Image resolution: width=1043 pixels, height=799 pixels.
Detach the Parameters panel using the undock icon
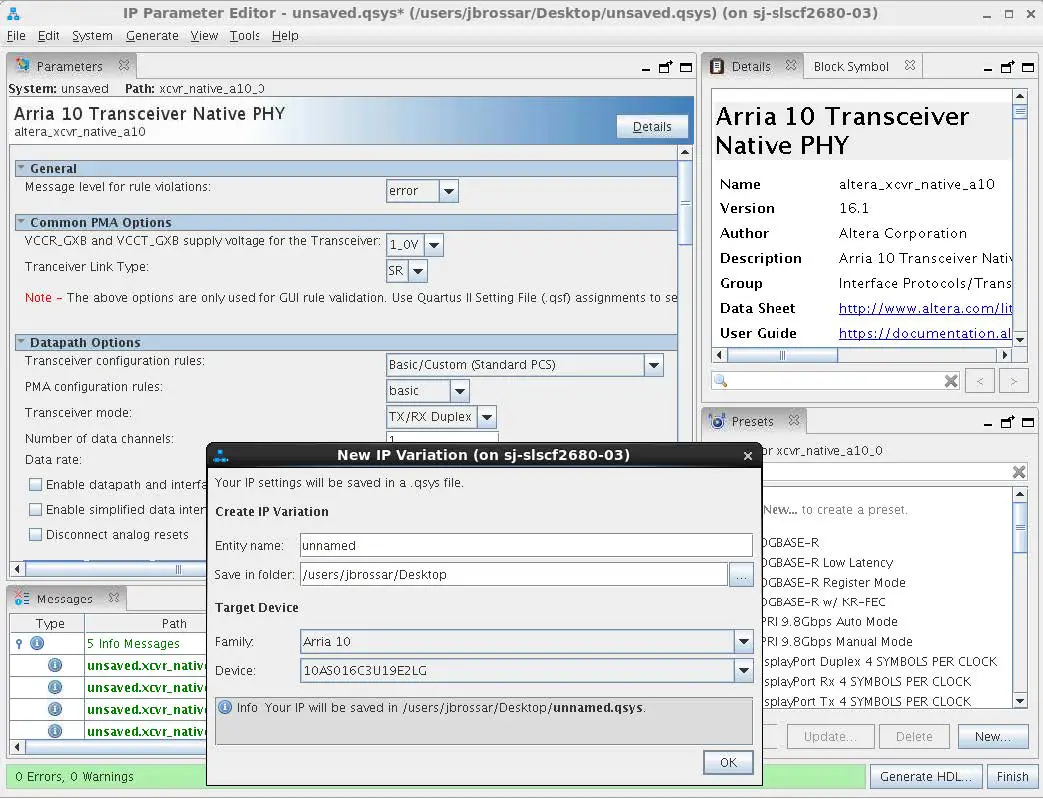pyautogui.click(x=665, y=67)
